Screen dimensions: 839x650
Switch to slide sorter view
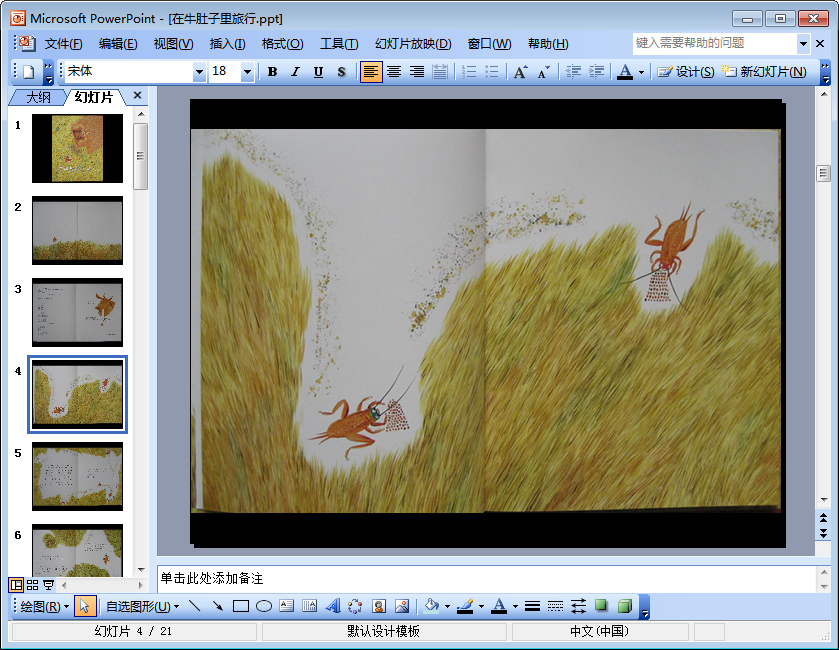click(x=32, y=585)
